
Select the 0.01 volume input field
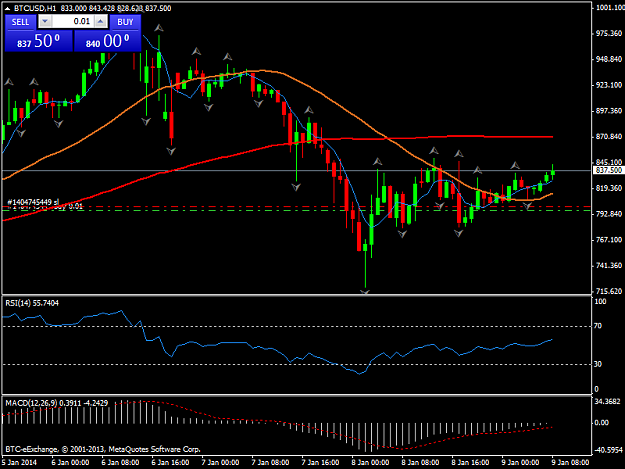pos(73,22)
